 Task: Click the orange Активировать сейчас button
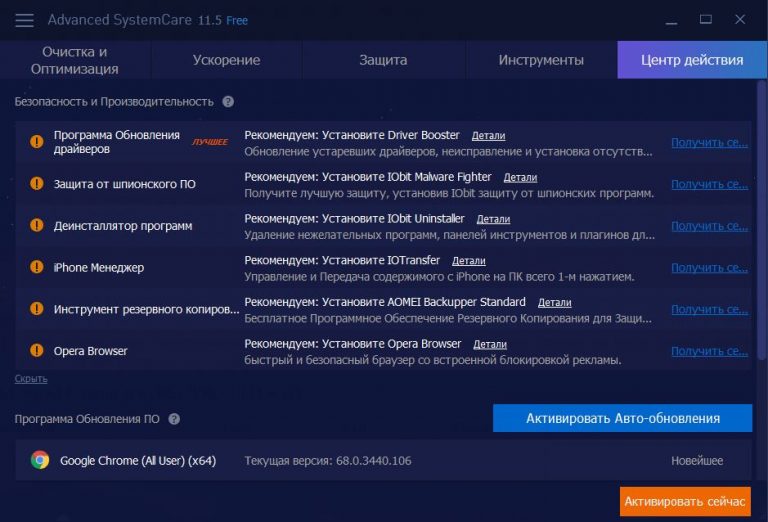(685, 501)
